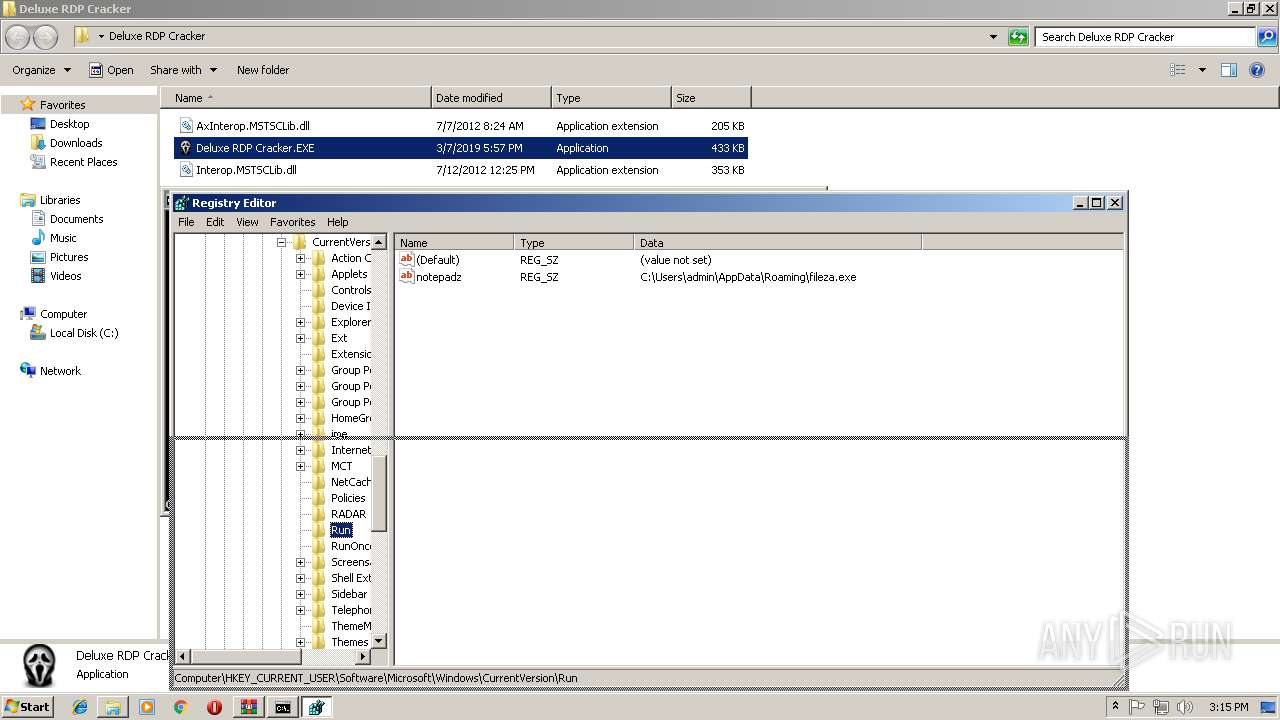Switch to WinRAR taskbar button
Viewport: 1280px width, 720px height.
[x=249, y=707]
